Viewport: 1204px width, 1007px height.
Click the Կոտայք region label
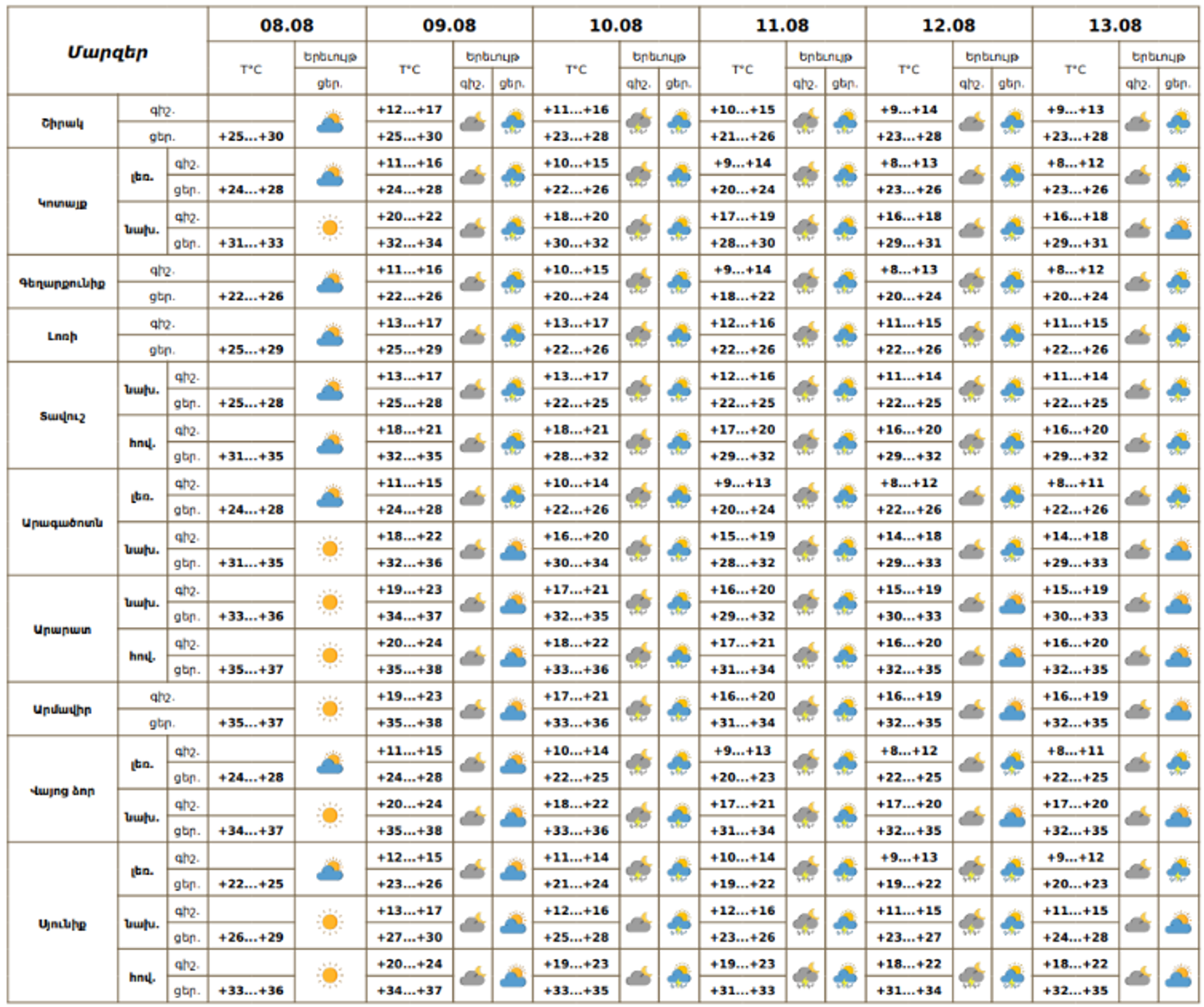tap(62, 203)
